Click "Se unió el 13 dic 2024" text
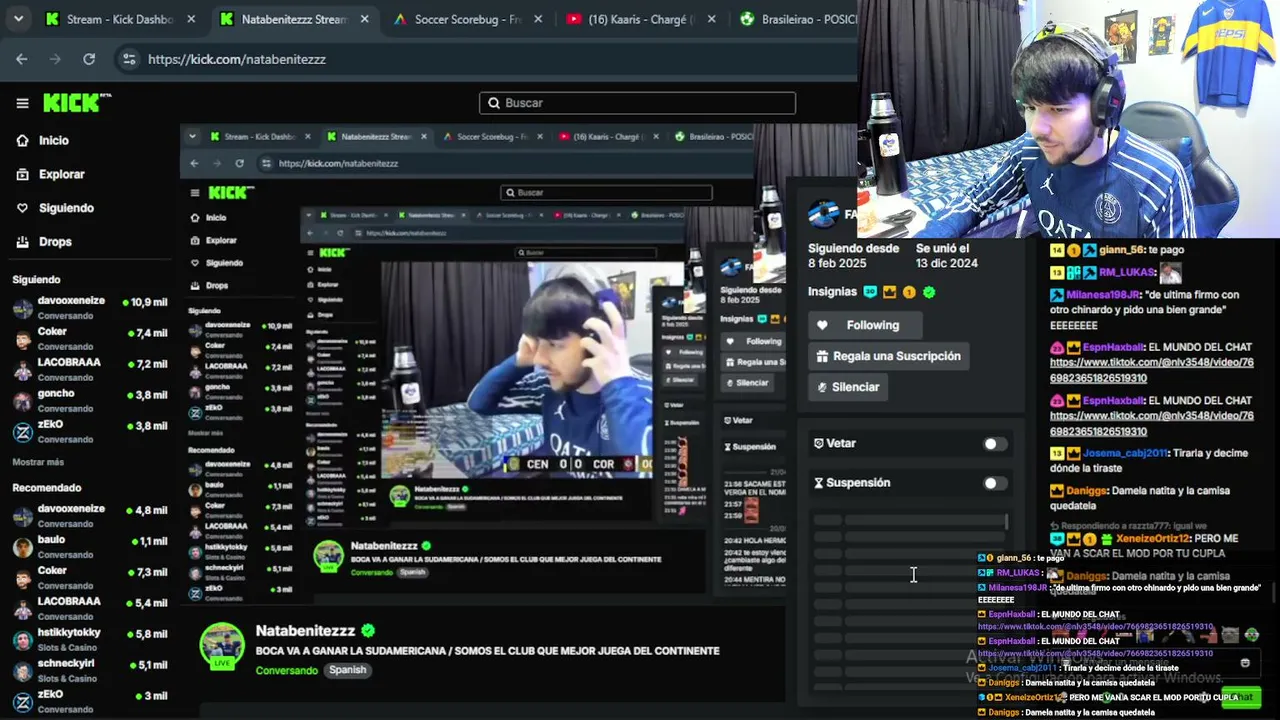 pyautogui.click(x=947, y=256)
